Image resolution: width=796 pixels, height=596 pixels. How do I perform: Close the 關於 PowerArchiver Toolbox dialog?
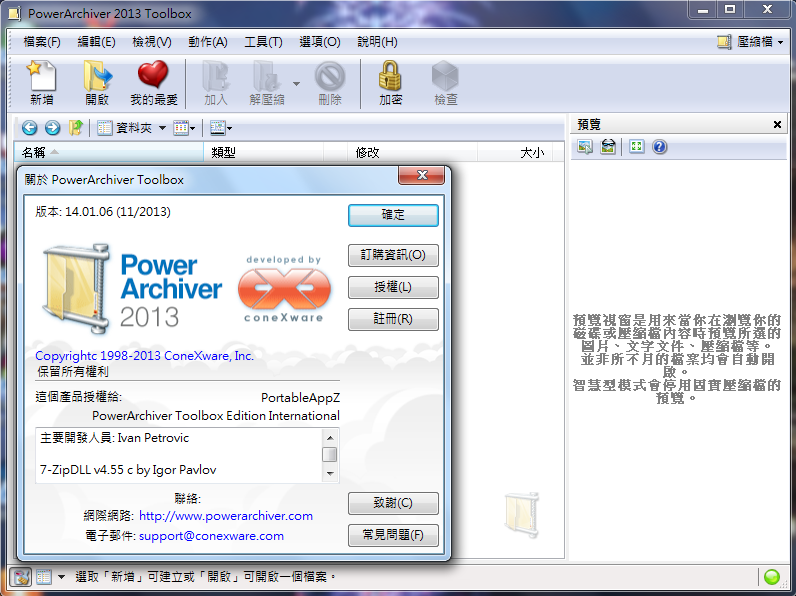click(421, 175)
